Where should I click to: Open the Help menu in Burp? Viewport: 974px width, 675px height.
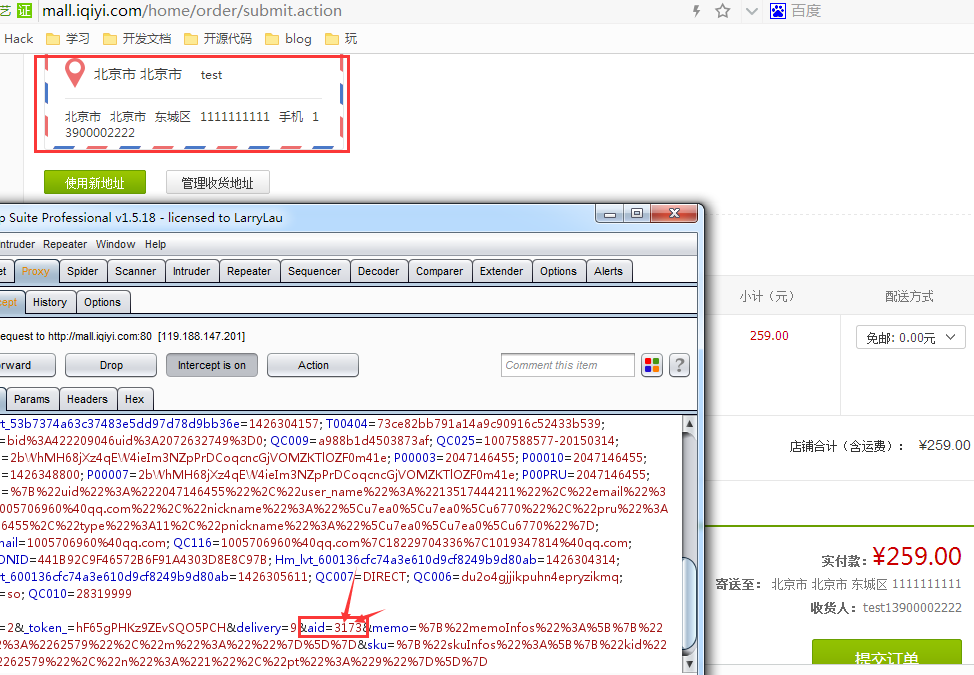tap(155, 244)
